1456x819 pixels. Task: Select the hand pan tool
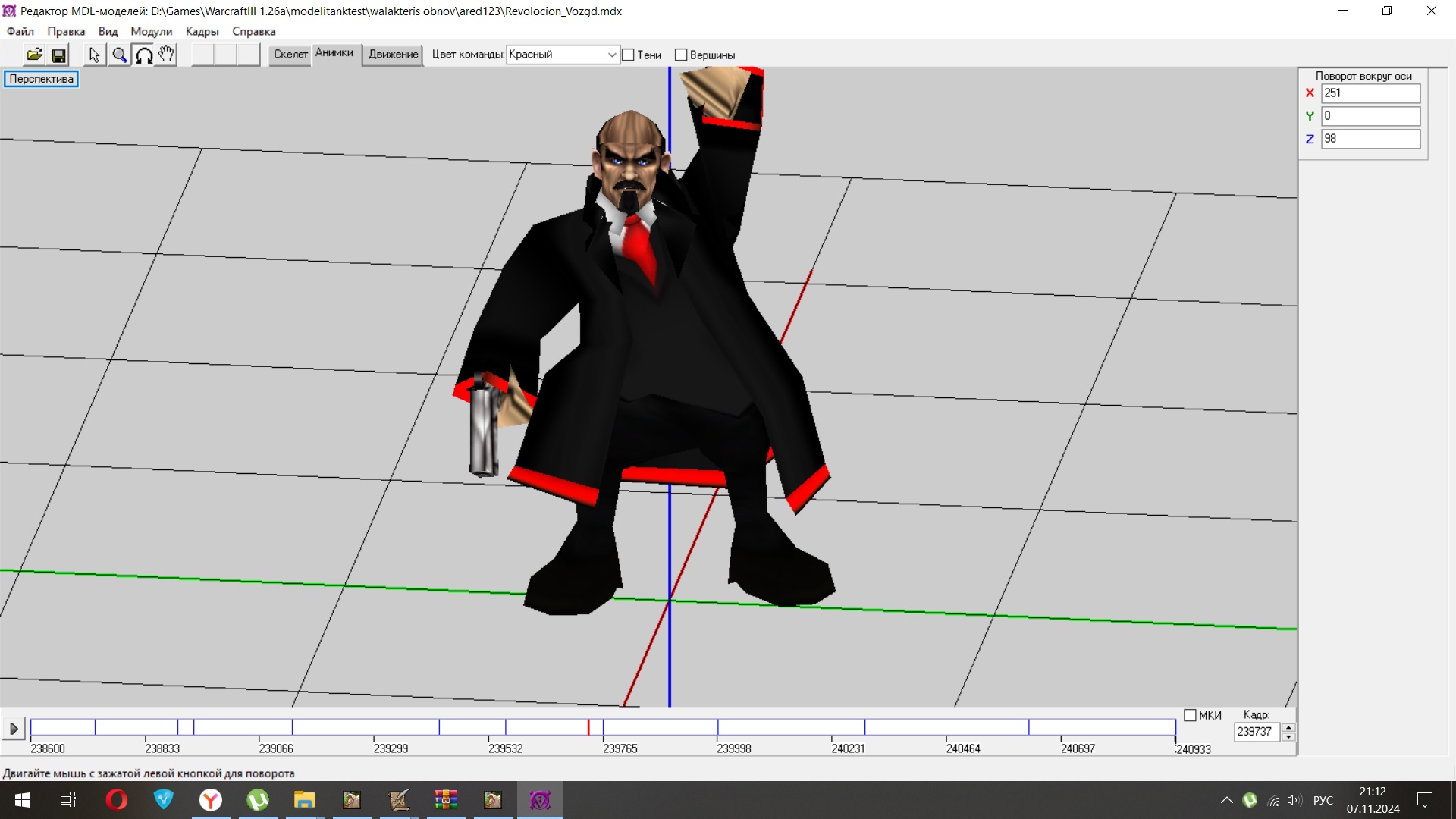click(166, 55)
